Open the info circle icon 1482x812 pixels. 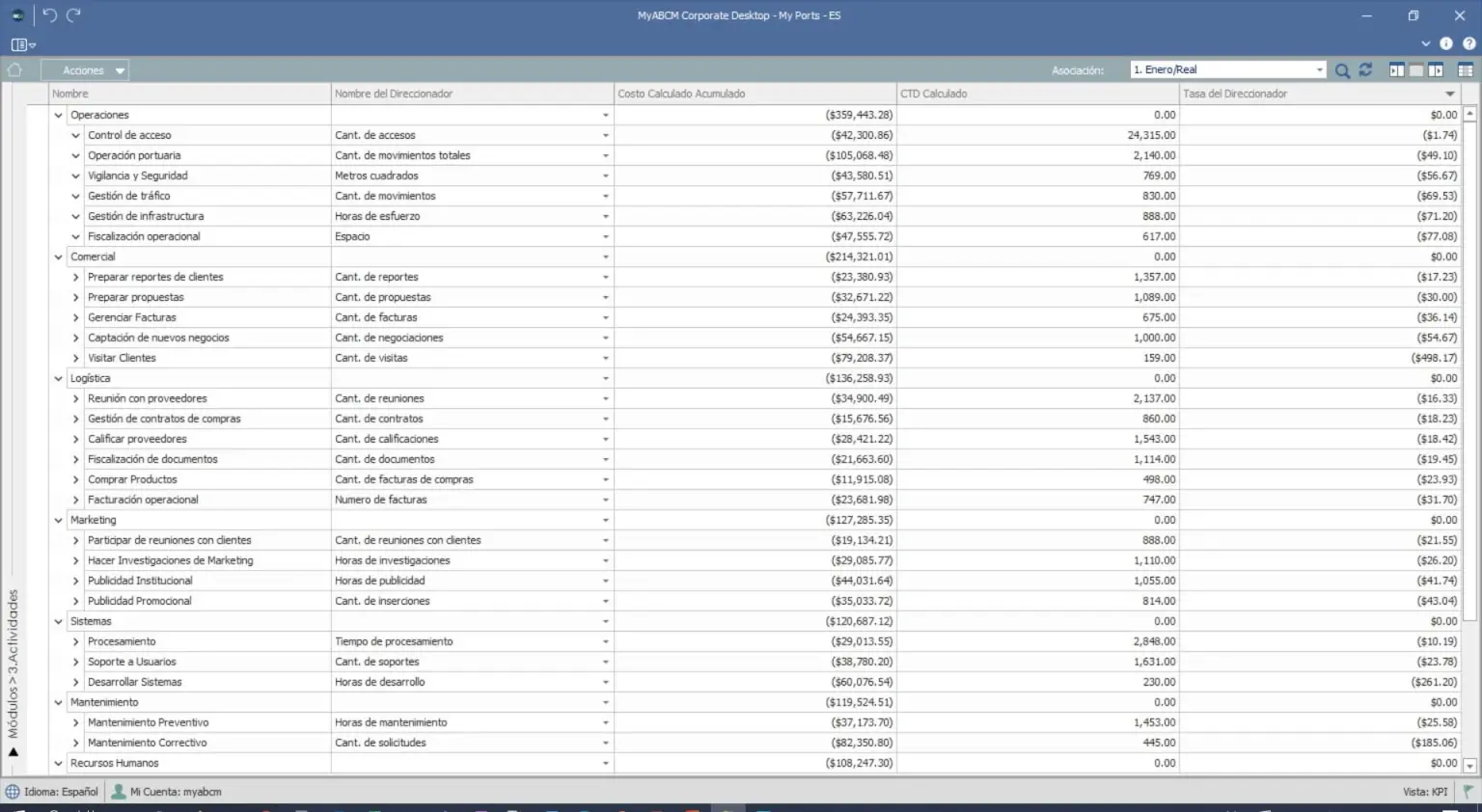[x=1445, y=43]
